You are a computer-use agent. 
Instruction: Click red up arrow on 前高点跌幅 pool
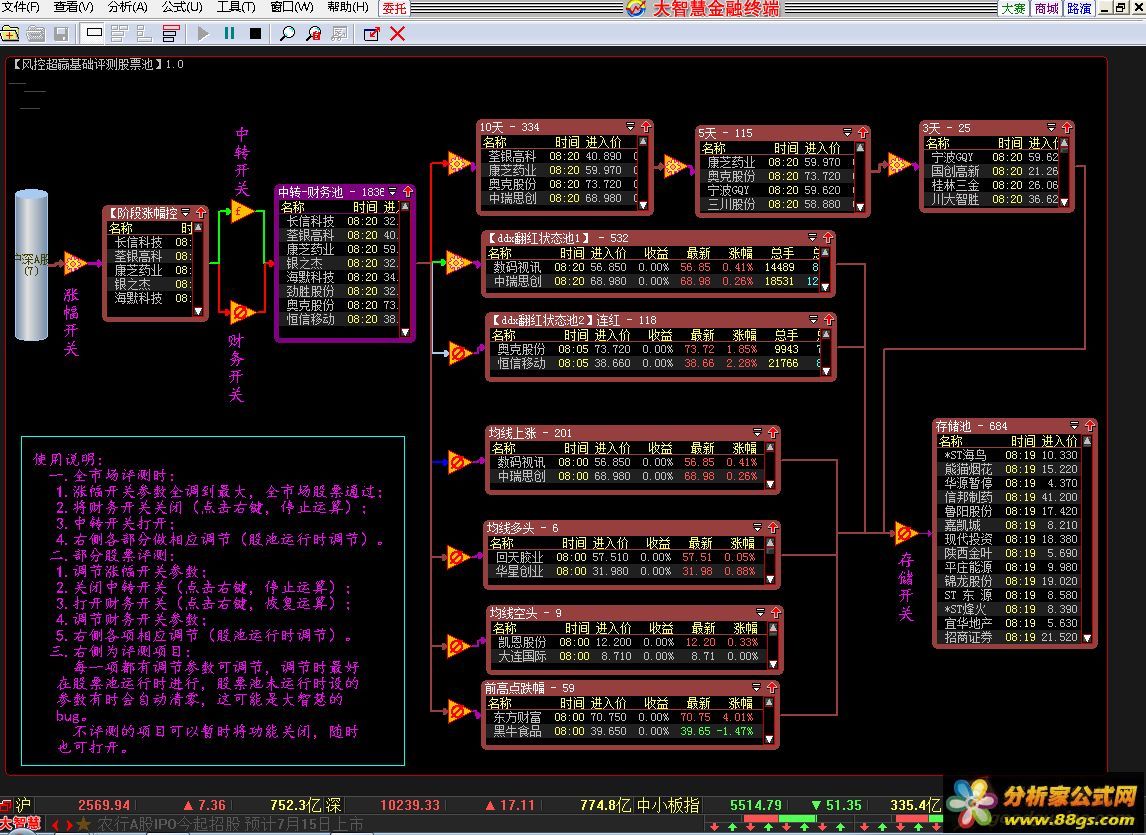[x=771, y=688]
